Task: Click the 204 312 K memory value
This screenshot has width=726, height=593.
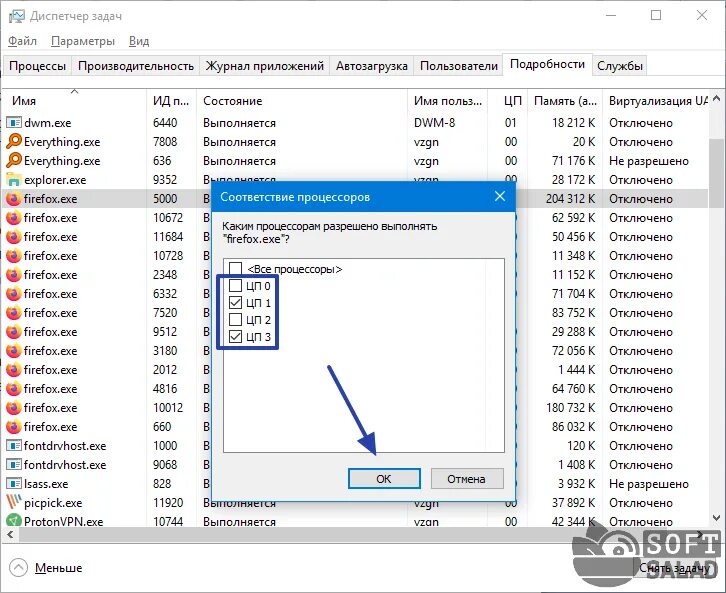Action: click(570, 199)
